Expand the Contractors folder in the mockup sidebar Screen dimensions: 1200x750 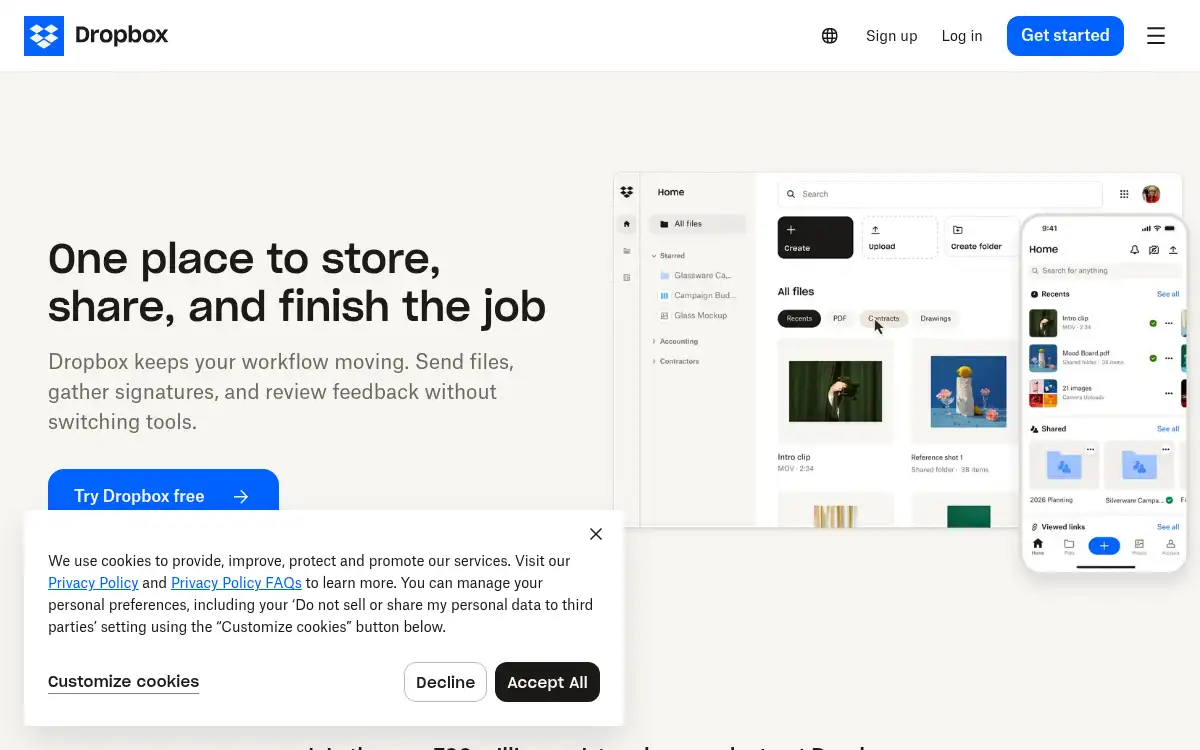654,361
